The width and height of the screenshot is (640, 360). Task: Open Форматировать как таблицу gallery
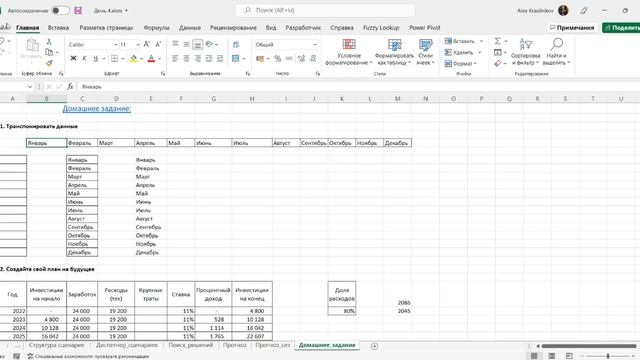pyautogui.click(x=394, y=52)
